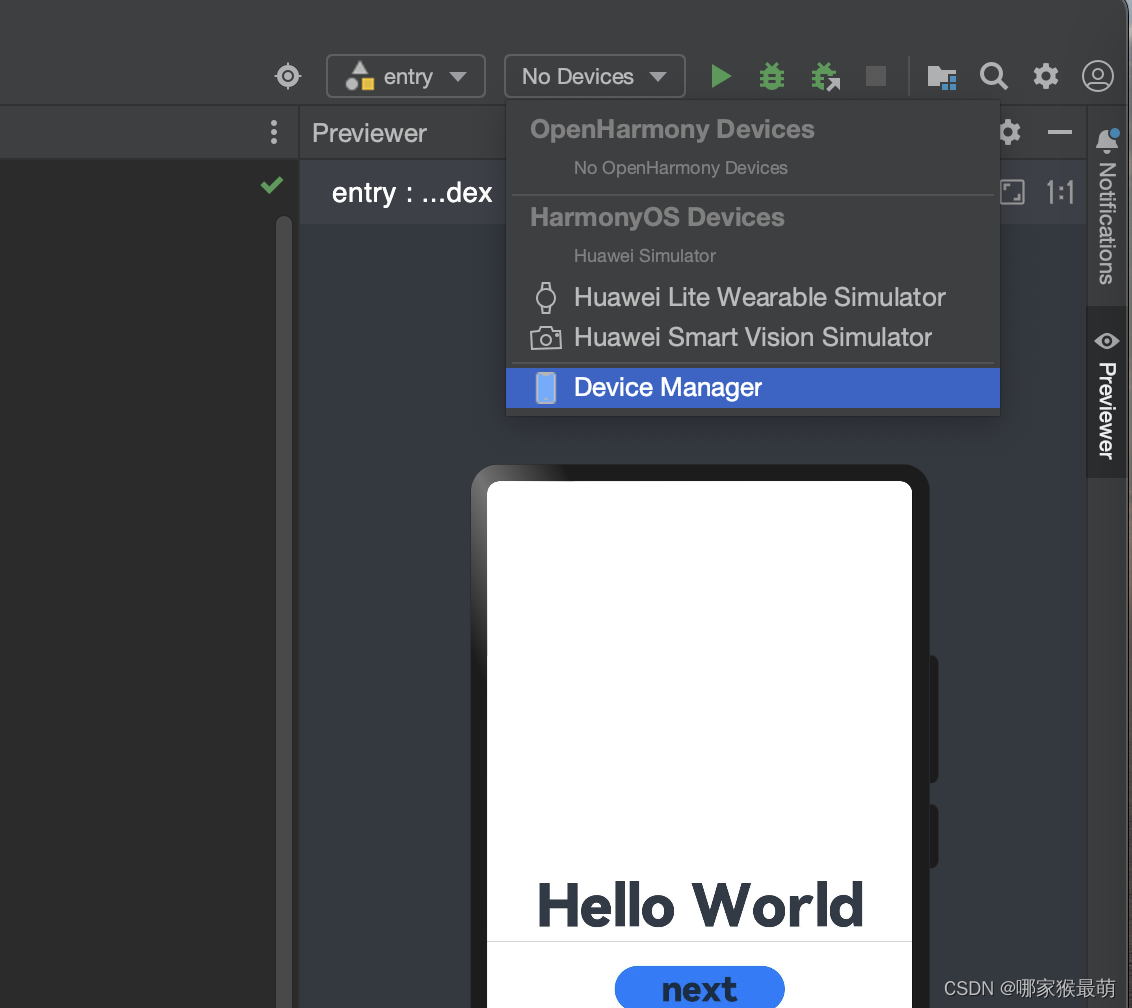
Task: Select Huawei Smart Vision Simulator
Action: tap(752, 337)
